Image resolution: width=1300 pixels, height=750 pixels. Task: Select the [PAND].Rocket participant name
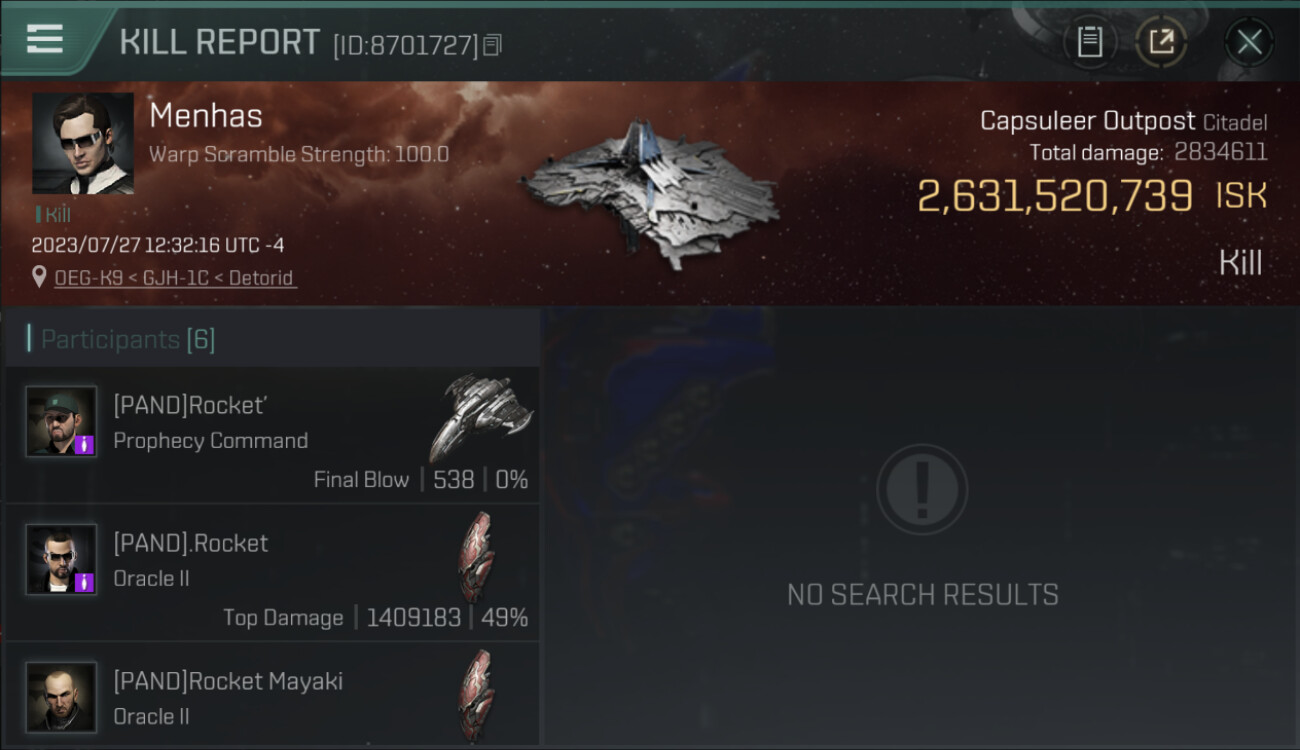pyautogui.click(x=191, y=543)
